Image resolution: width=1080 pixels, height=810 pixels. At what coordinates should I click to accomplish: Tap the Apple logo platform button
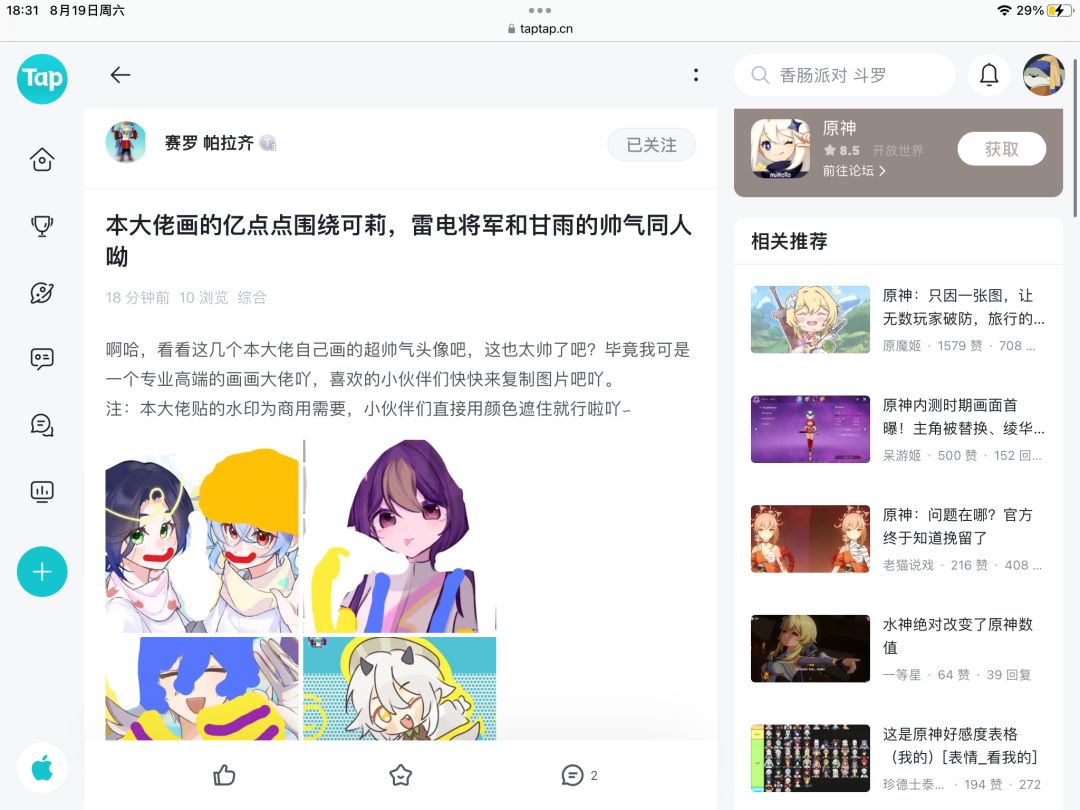point(42,768)
